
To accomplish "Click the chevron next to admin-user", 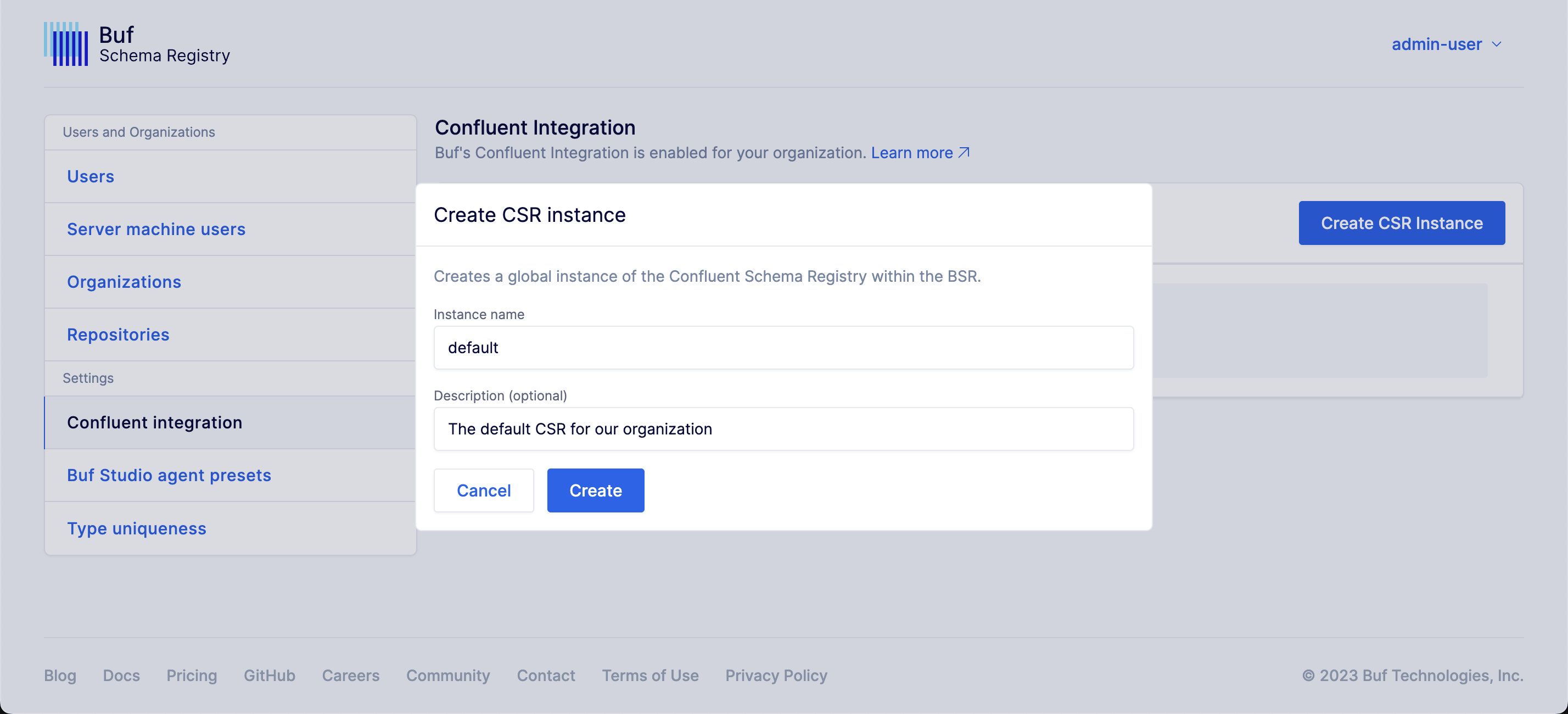I will (1496, 44).
